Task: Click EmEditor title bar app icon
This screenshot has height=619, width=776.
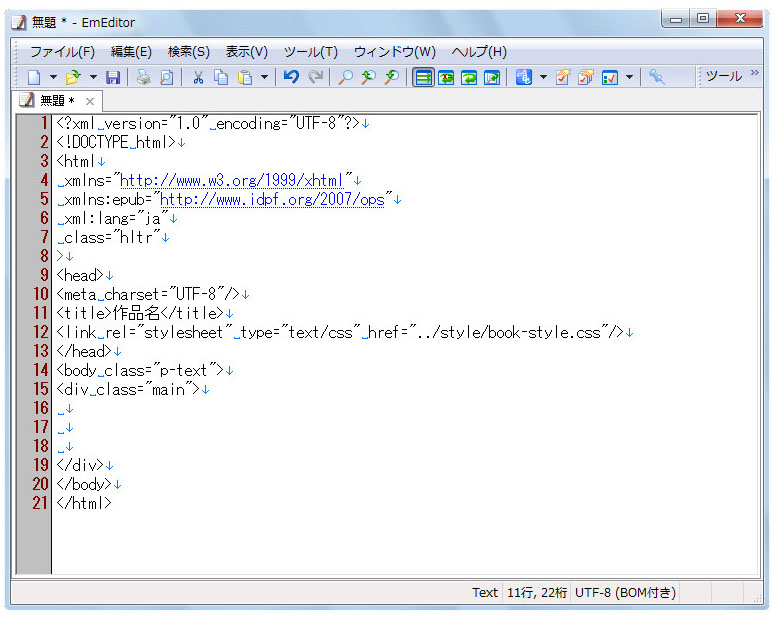Action: click(19, 23)
